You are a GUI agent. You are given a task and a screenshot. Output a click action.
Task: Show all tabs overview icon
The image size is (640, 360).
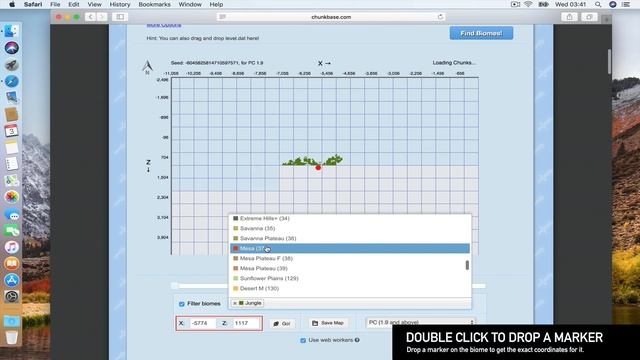tap(589, 17)
